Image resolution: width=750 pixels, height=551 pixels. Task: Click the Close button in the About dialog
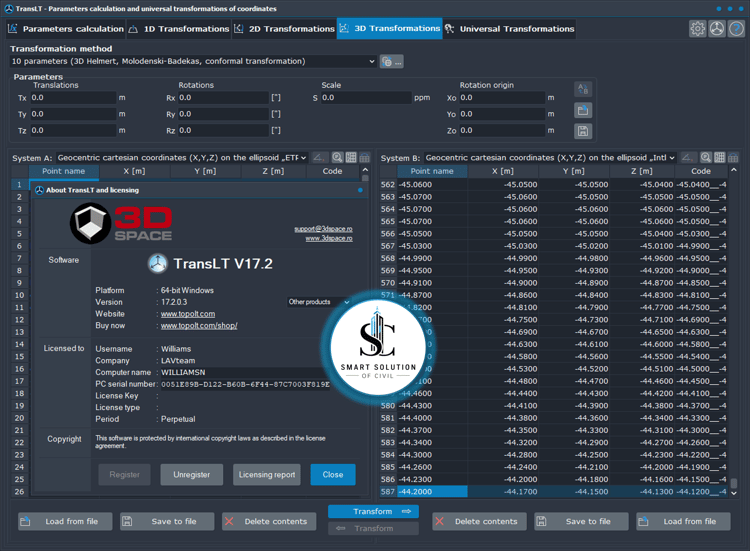(333, 474)
